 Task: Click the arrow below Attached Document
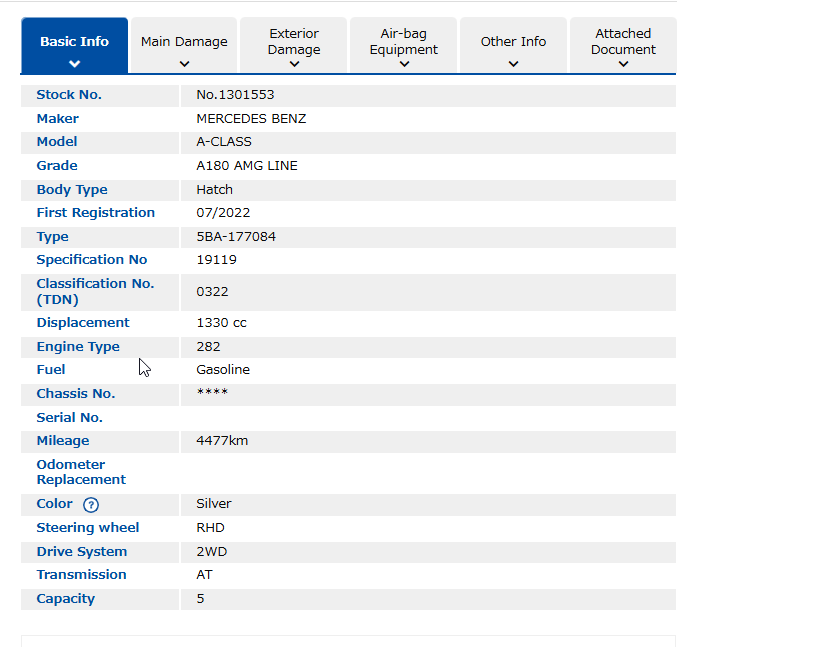(x=623, y=65)
